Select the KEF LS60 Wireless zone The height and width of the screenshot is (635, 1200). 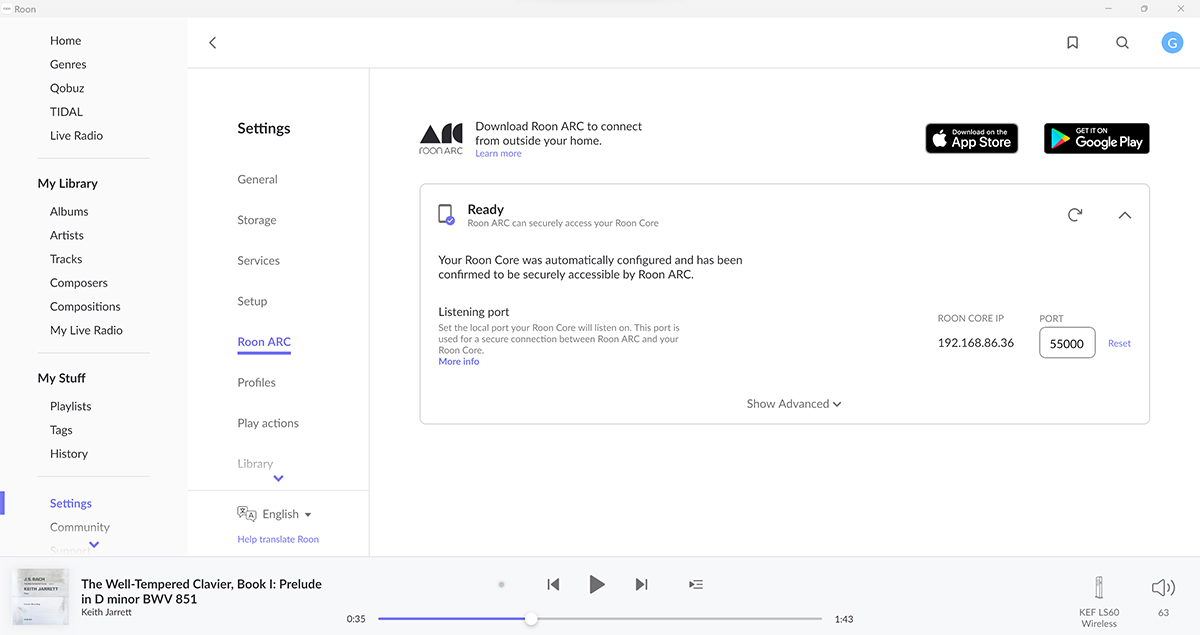coord(1099,601)
